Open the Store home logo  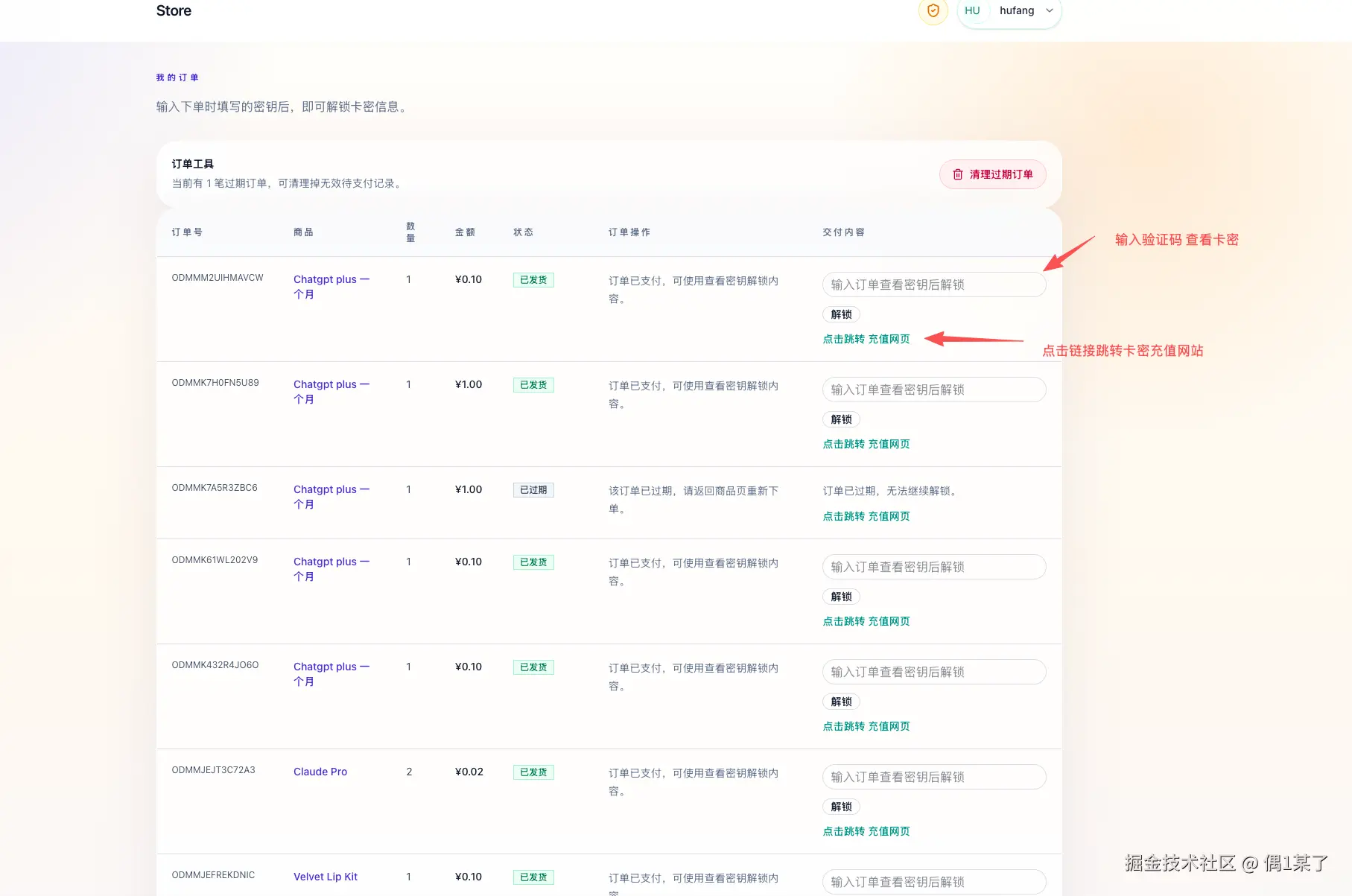coord(174,10)
